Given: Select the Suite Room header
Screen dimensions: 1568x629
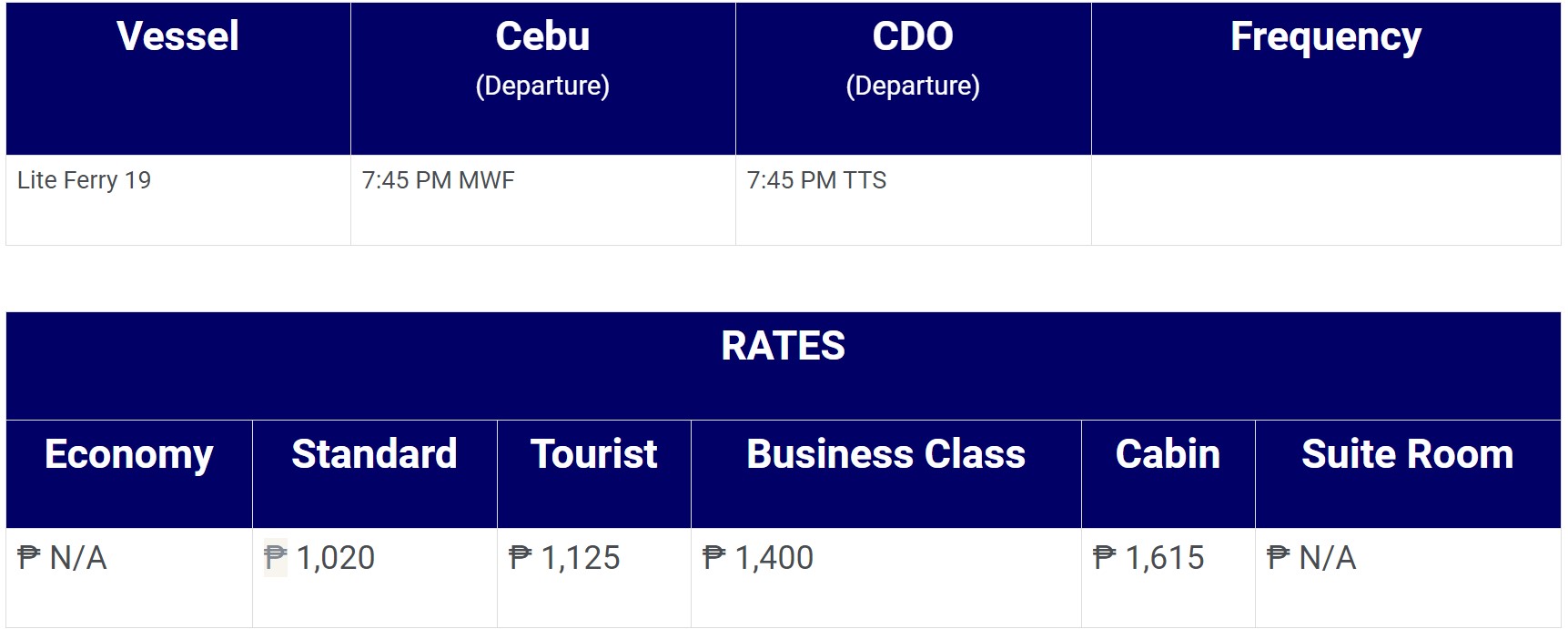Looking at the screenshot, I should click(1408, 473).
